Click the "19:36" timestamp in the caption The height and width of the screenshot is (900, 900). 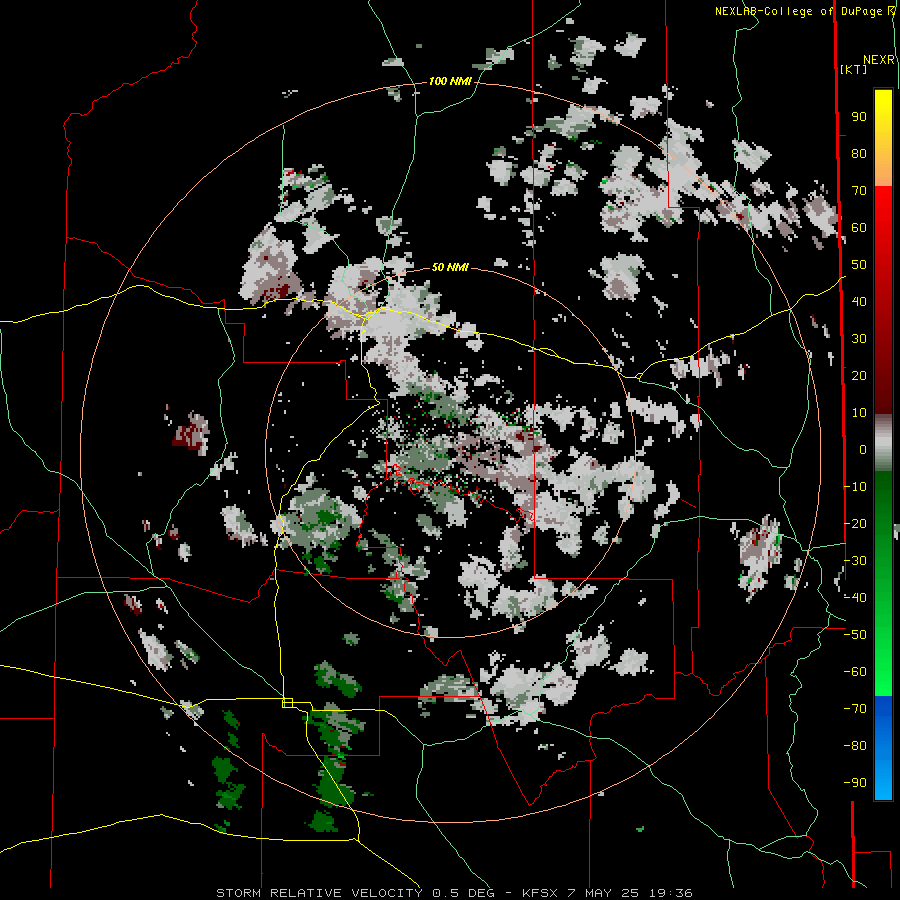(x=670, y=893)
